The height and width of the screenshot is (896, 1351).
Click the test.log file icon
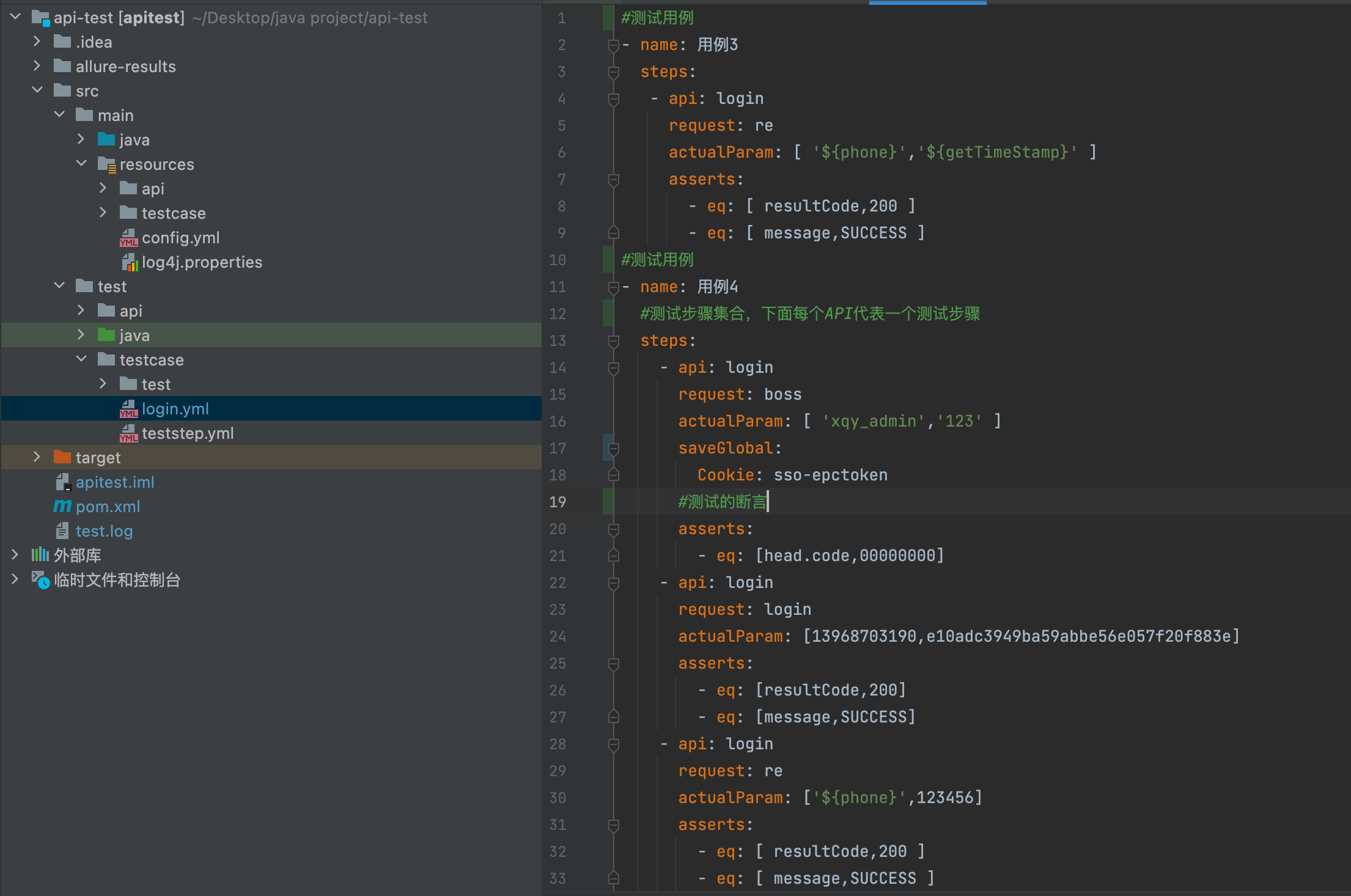point(62,531)
